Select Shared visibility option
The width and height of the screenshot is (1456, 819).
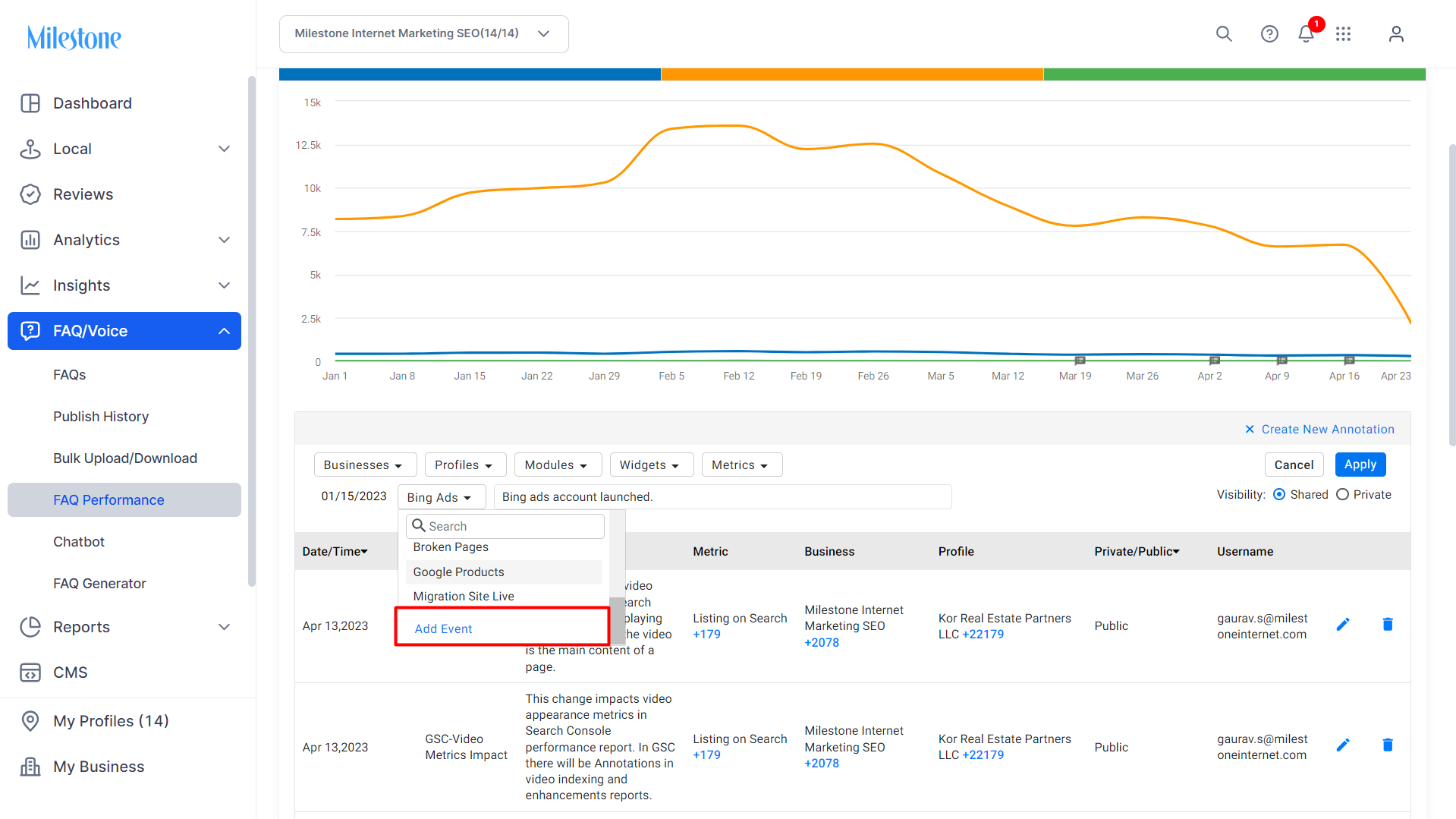[1279, 495]
